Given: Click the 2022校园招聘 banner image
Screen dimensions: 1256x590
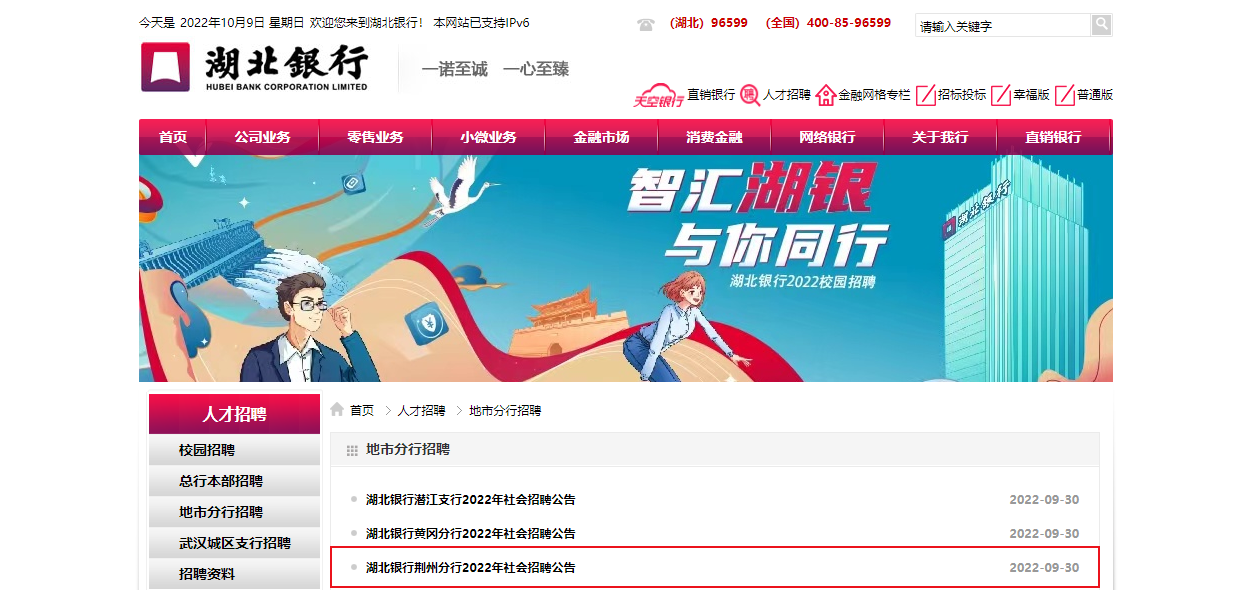Looking at the screenshot, I should click(x=626, y=268).
